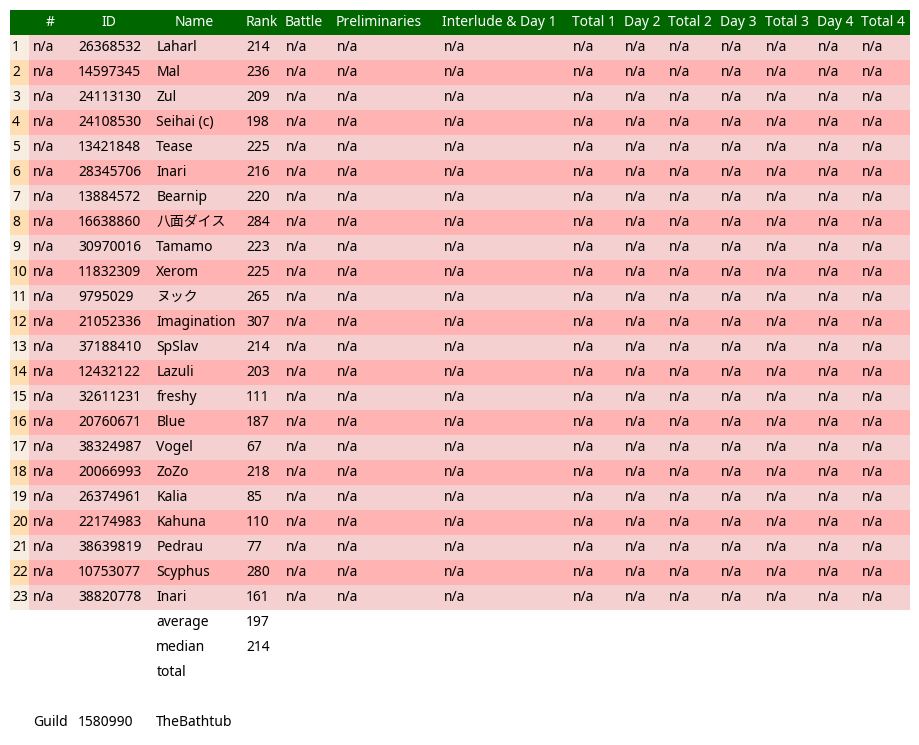Click rank value 280 for Scyphus
The width and height of the screenshot is (919, 745).
point(258,571)
